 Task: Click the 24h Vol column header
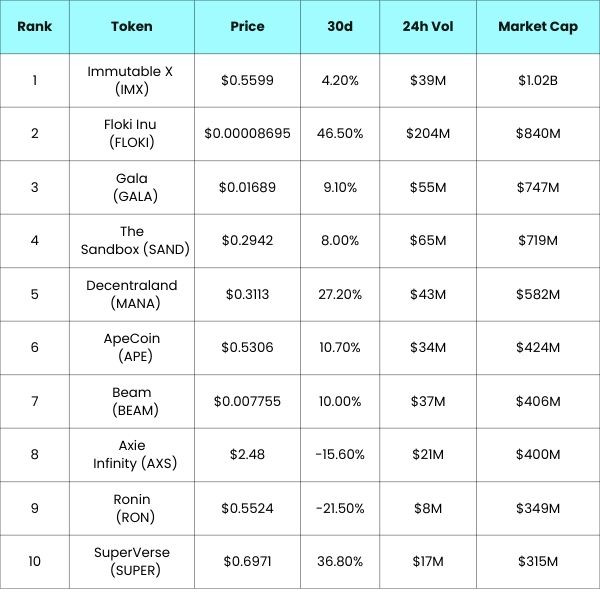[428, 26]
